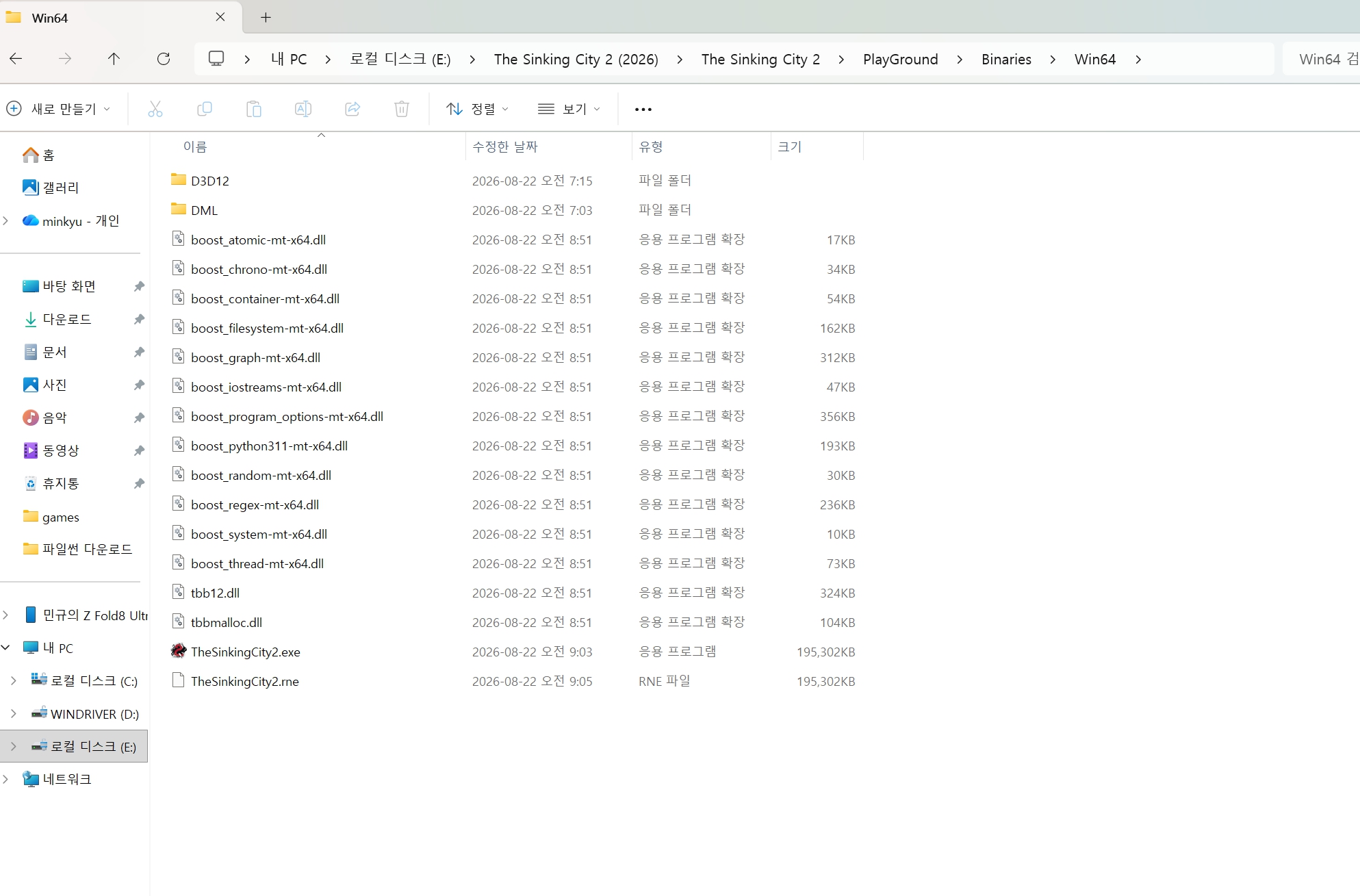Expand the 민규의 Z Fold8 device node

[x=5, y=615]
